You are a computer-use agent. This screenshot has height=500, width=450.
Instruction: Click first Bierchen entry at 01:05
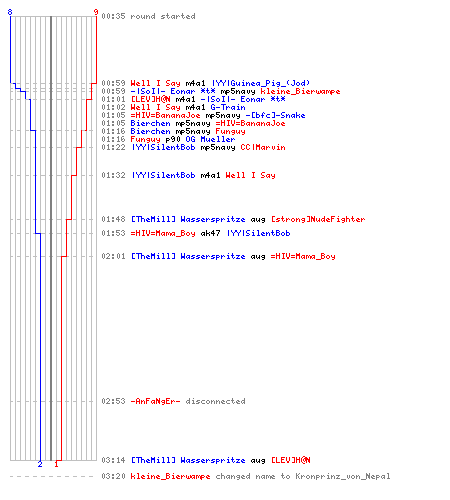150,123
